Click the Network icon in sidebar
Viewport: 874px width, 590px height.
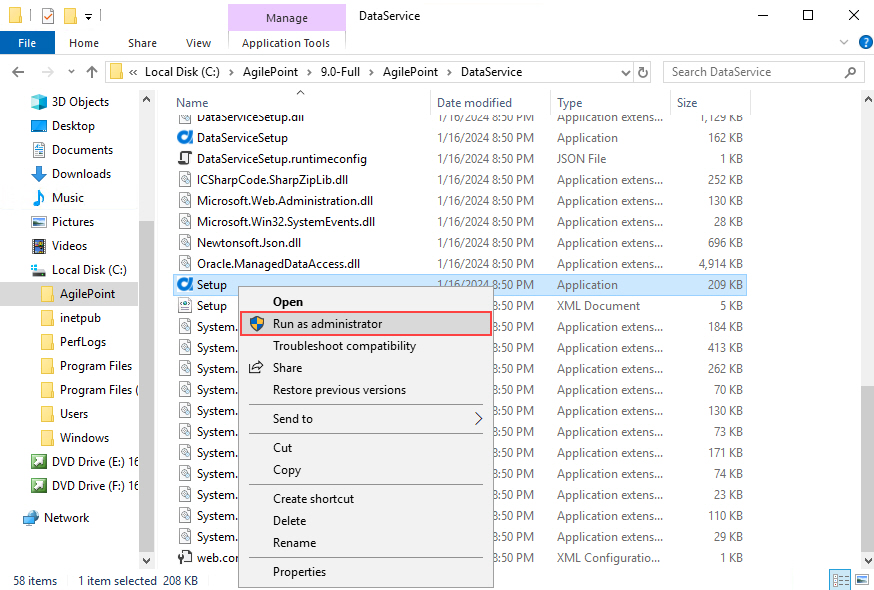31,518
